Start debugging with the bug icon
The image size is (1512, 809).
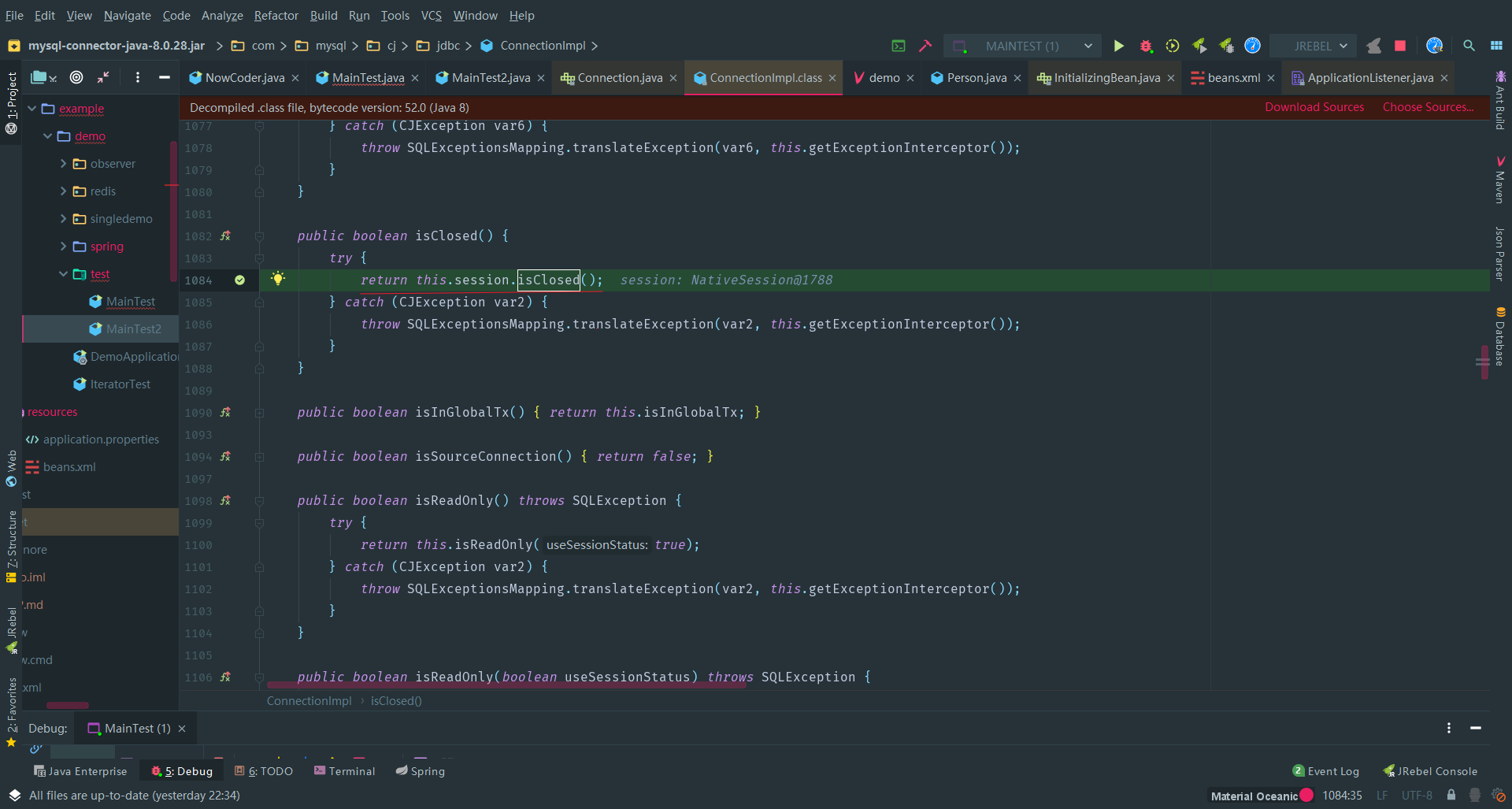coord(1147,46)
